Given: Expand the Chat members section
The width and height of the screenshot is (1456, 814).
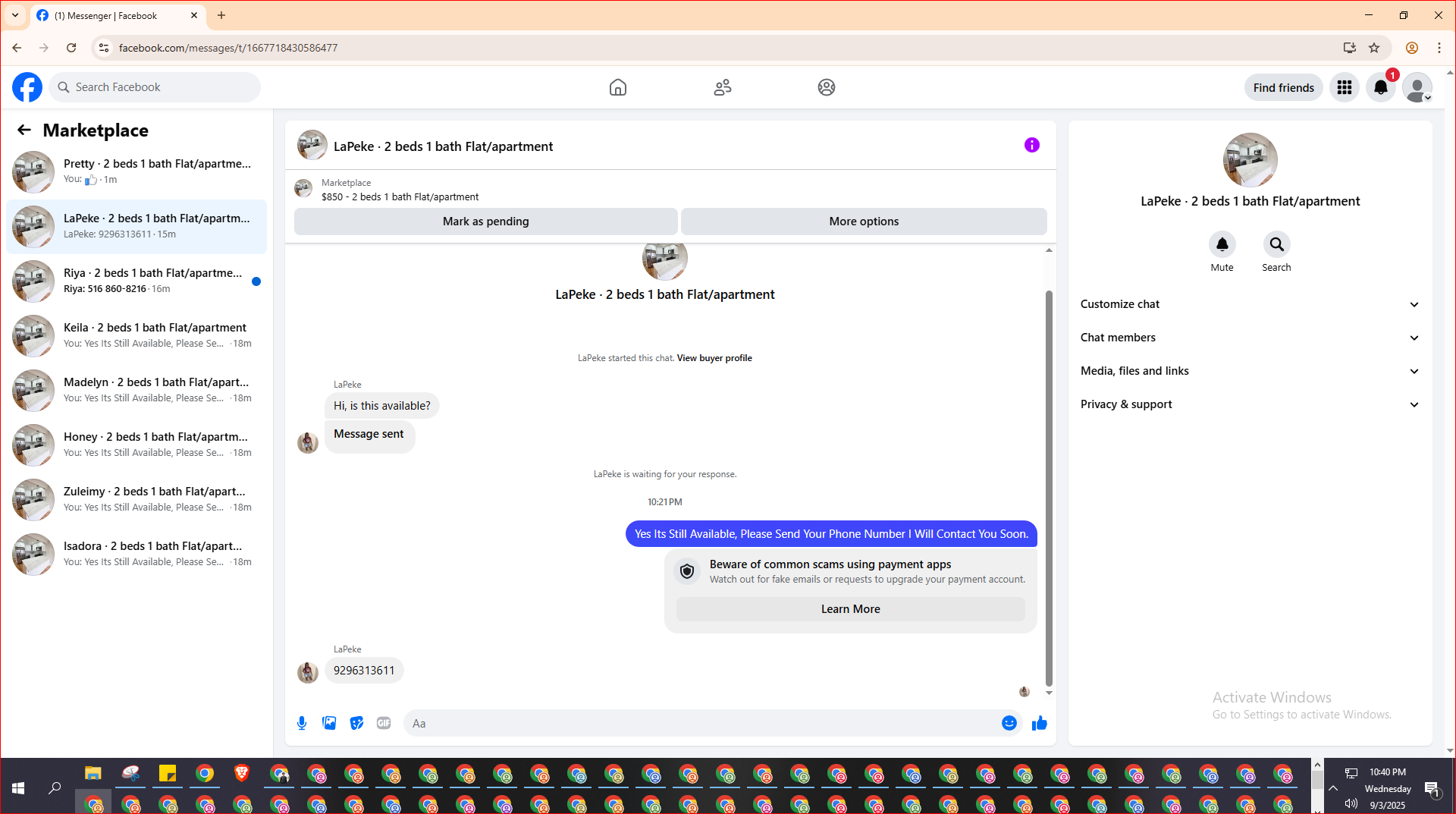Looking at the screenshot, I should click(x=1250, y=338).
